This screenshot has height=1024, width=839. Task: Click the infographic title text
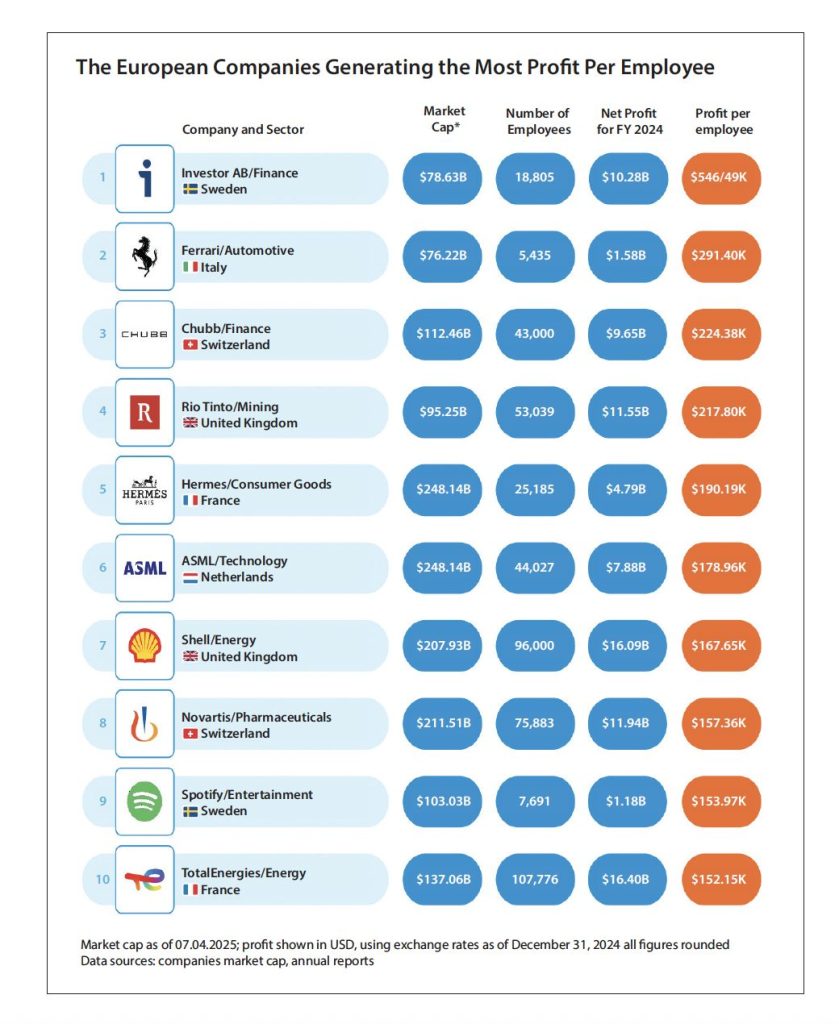395,68
